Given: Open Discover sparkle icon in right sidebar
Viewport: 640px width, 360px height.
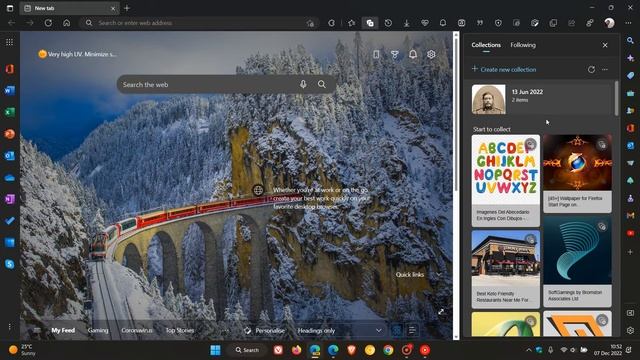Looking at the screenshot, I should click(630, 58).
